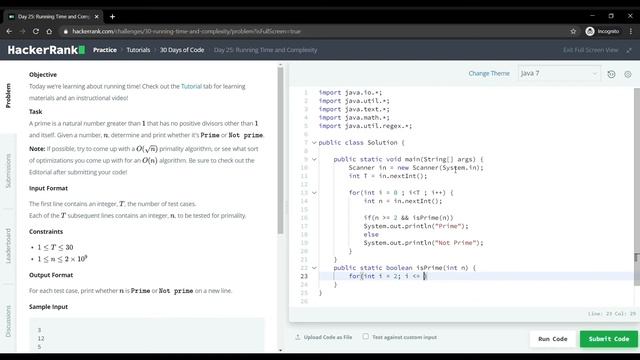Image resolution: width=640 pixels, height=360 pixels.
Task: Click the Tutorial link in Objective
Action: (x=191, y=87)
